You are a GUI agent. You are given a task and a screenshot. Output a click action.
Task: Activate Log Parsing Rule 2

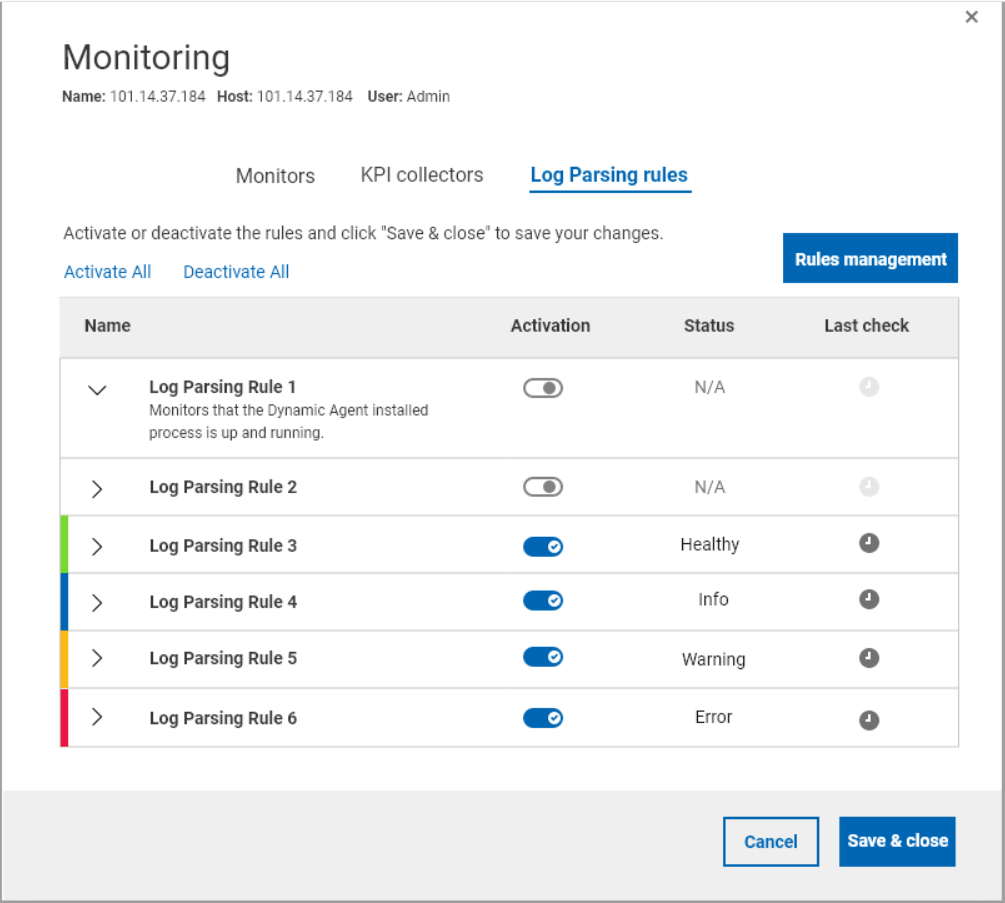(542, 487)
